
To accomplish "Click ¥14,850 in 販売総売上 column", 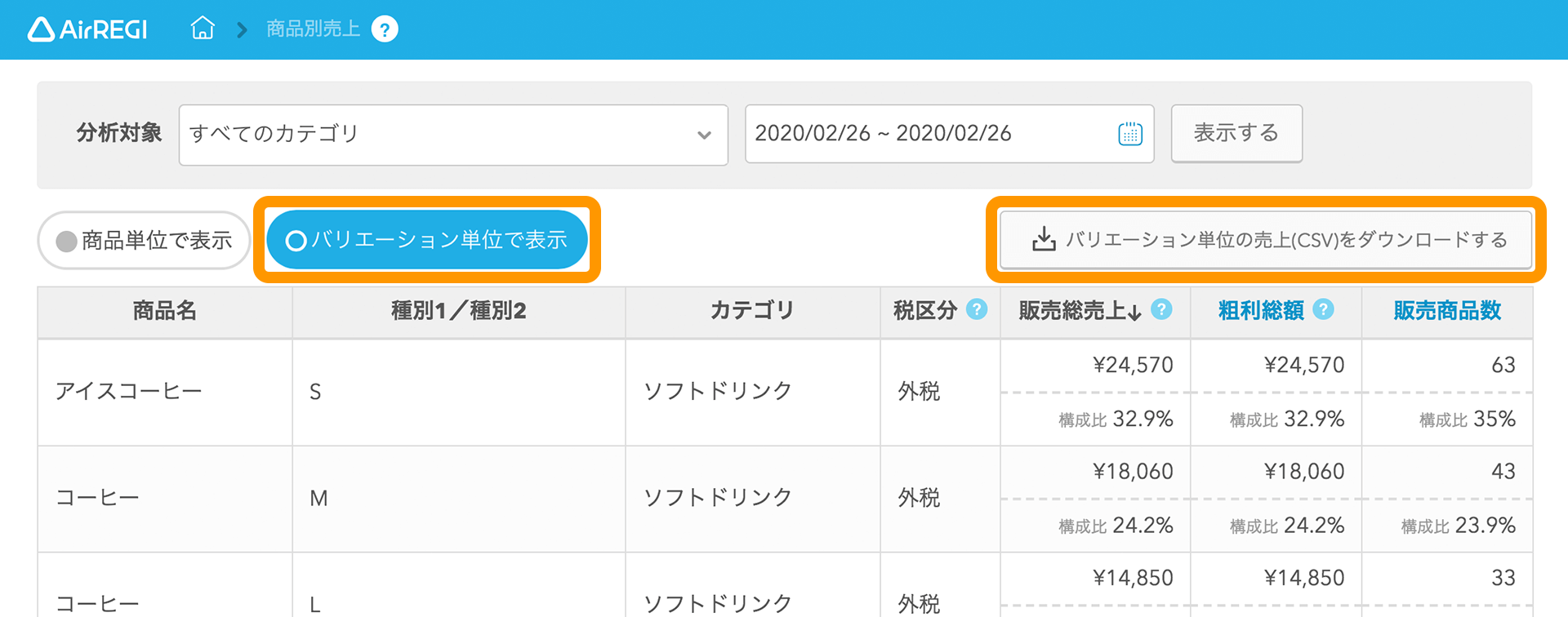I will 1133,578.
